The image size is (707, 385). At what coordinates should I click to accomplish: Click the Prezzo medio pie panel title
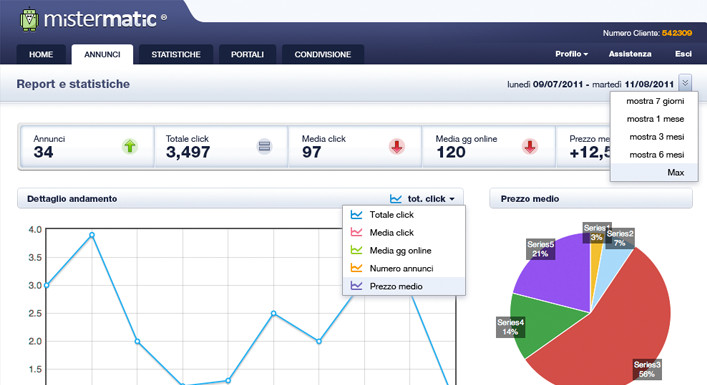(x=530, y=199)
